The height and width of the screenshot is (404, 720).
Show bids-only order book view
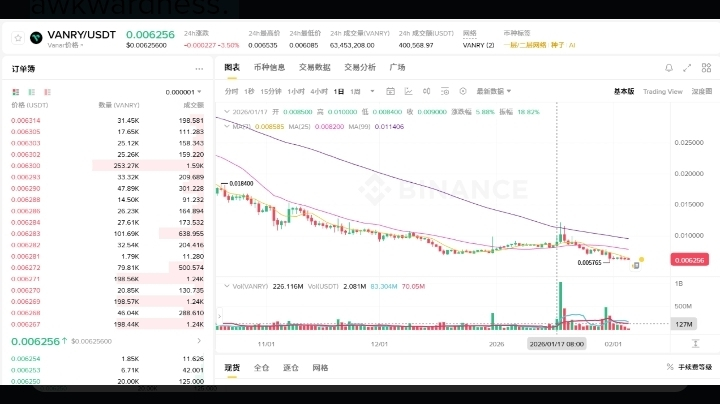[x=32, y=92]
